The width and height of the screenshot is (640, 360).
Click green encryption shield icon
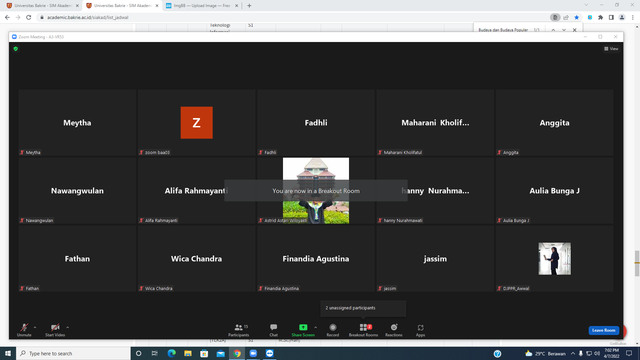click(x=16, y=49)
